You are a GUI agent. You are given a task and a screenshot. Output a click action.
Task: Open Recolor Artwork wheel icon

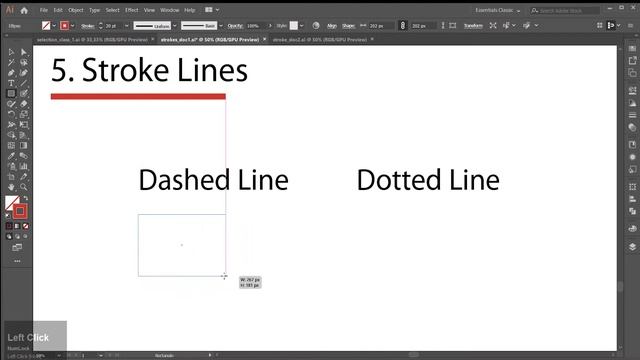(x=316, y=25)
